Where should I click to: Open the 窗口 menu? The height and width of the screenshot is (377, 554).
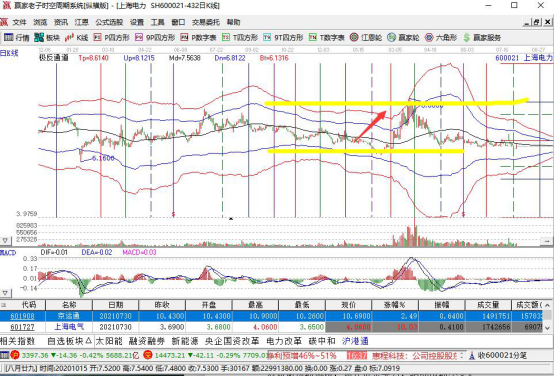178,22
